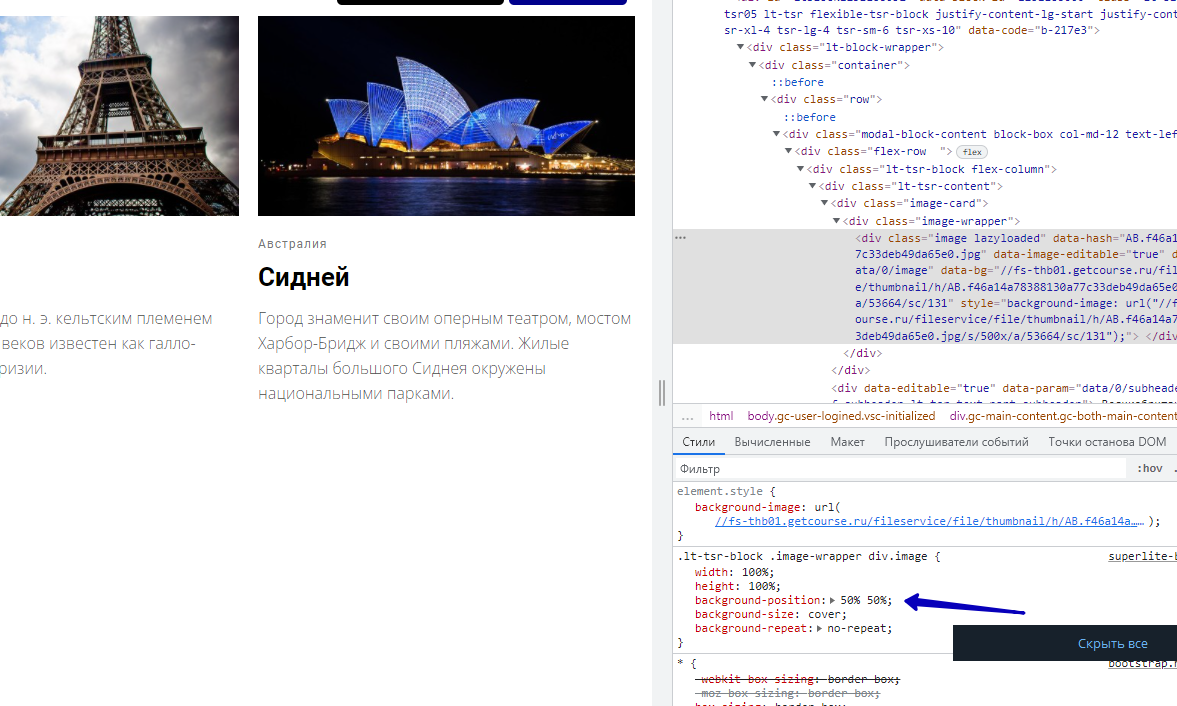1177x706 pixels.
Task: Click the height: 100% declaration
Action: pos(737,587)
